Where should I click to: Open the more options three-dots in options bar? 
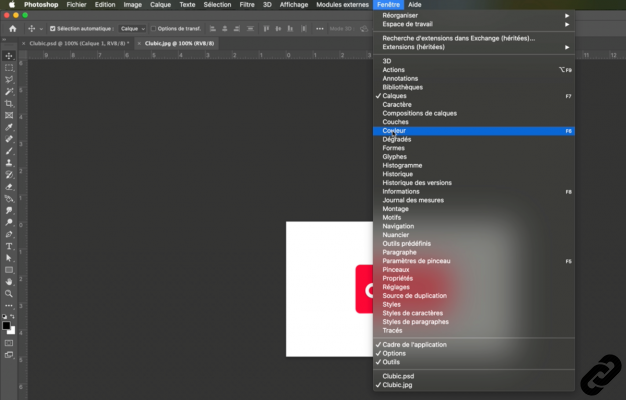(319, 29)
